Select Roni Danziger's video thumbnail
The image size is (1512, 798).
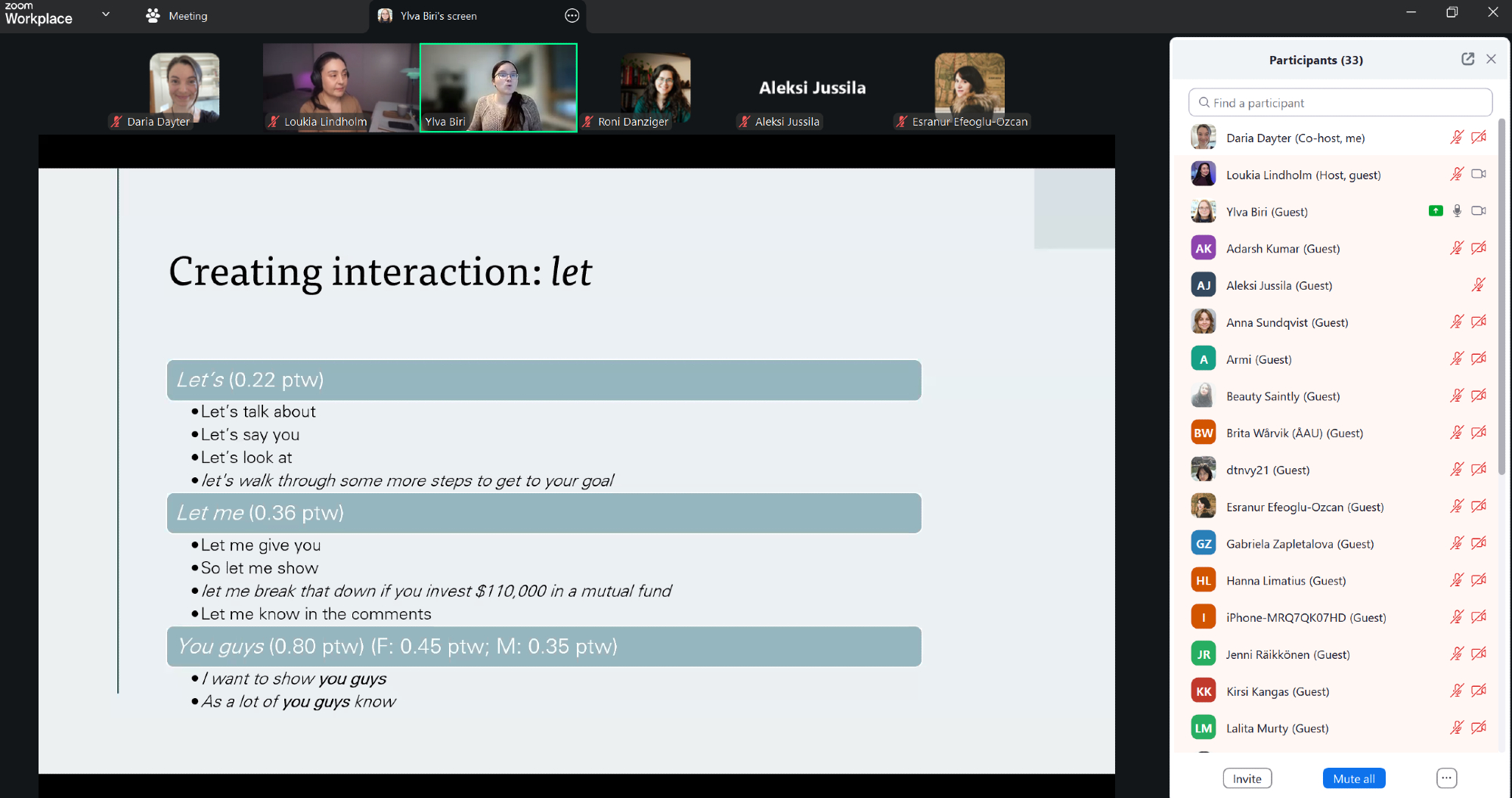point(655,88)
